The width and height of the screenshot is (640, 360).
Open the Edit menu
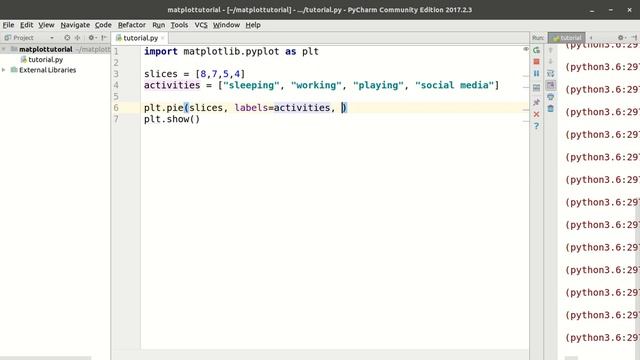(x=27, y=25)
